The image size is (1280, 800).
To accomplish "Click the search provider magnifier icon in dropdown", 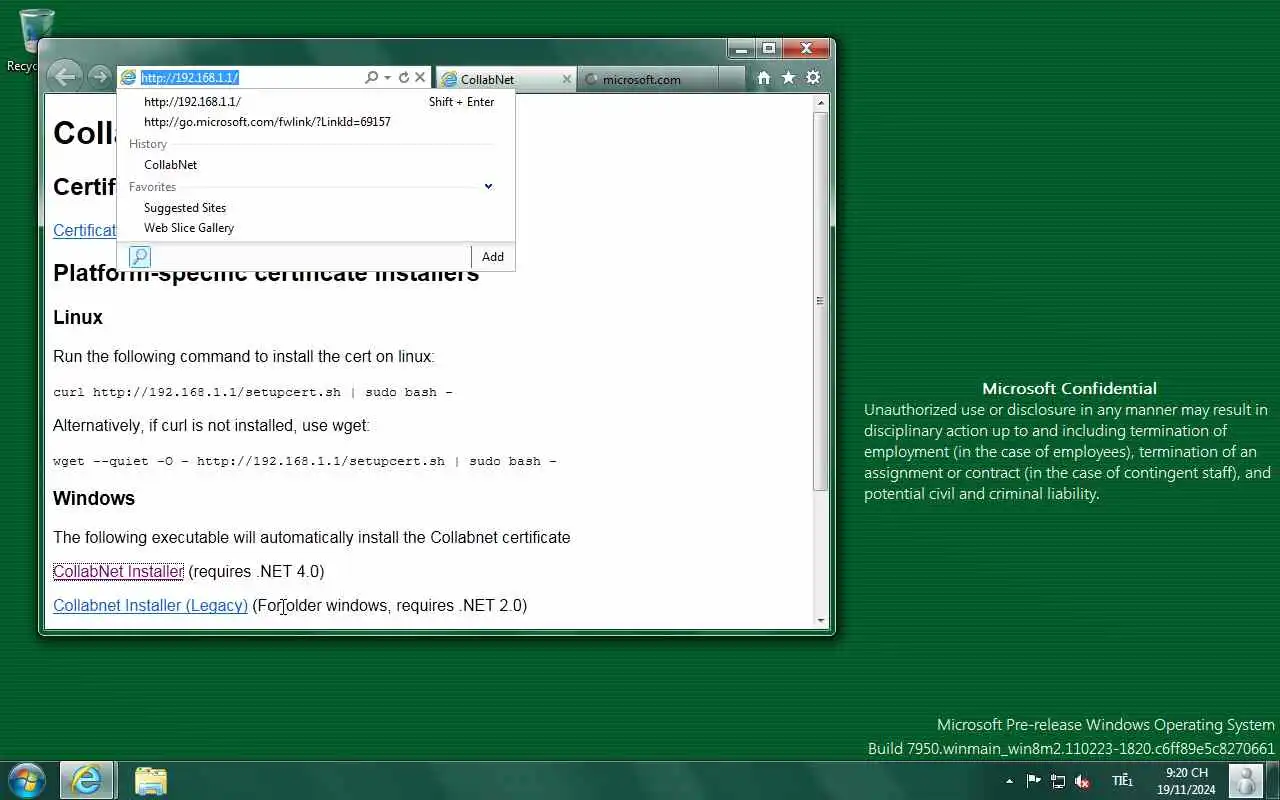I will tap(140, 257).
